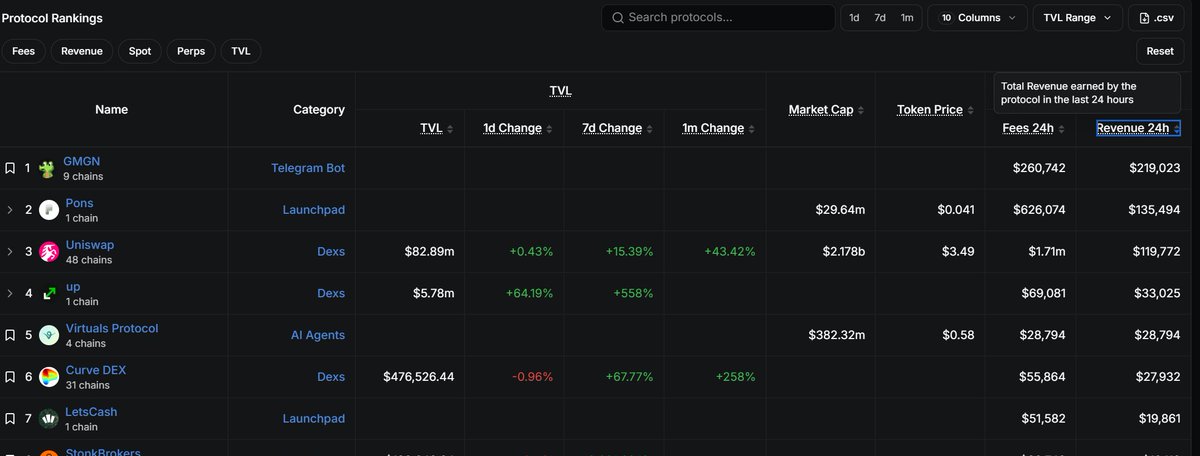Open the Curve DEX link

(x=95, y=370)
